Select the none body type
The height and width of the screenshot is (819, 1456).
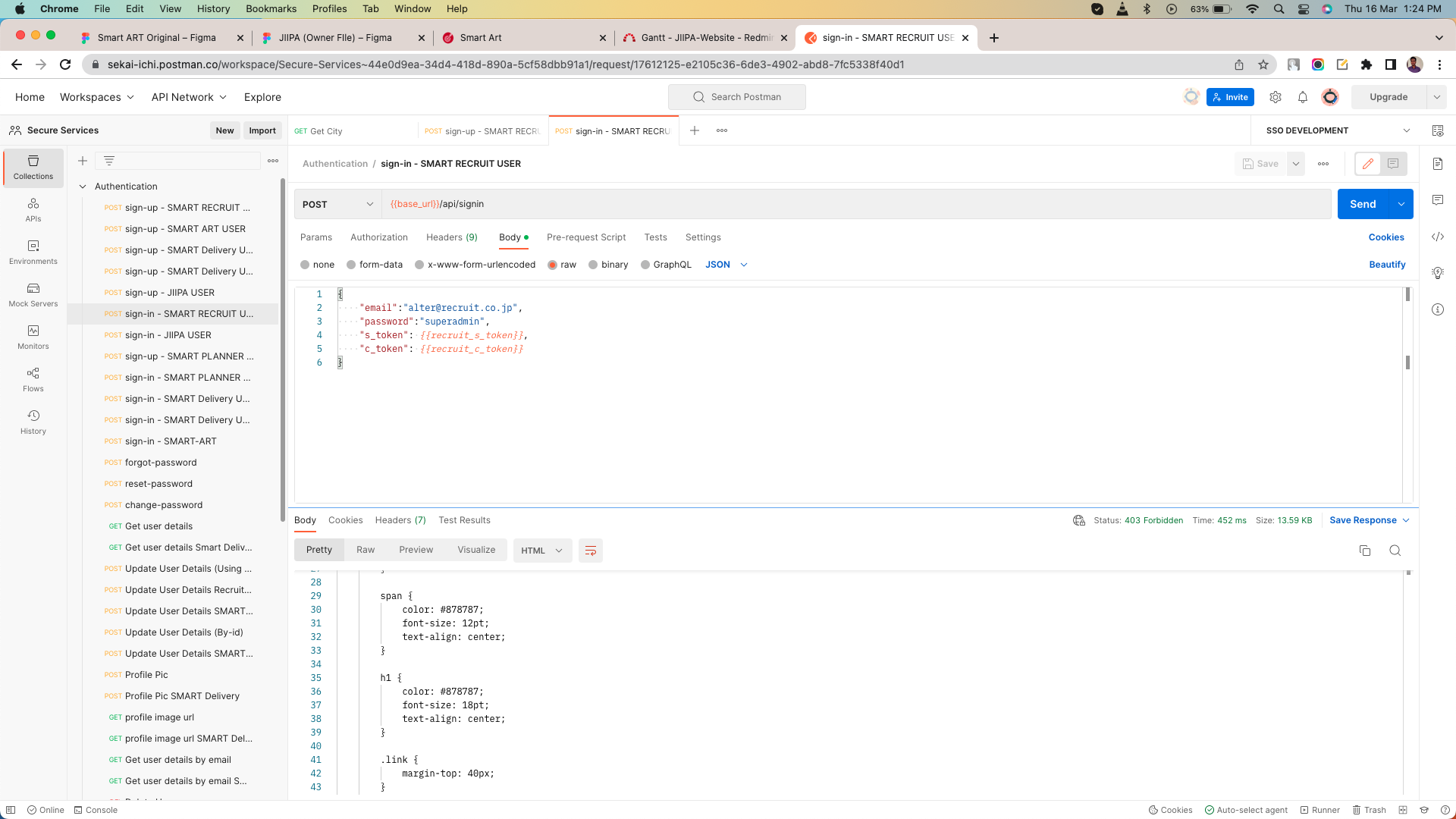click(306, 265)
